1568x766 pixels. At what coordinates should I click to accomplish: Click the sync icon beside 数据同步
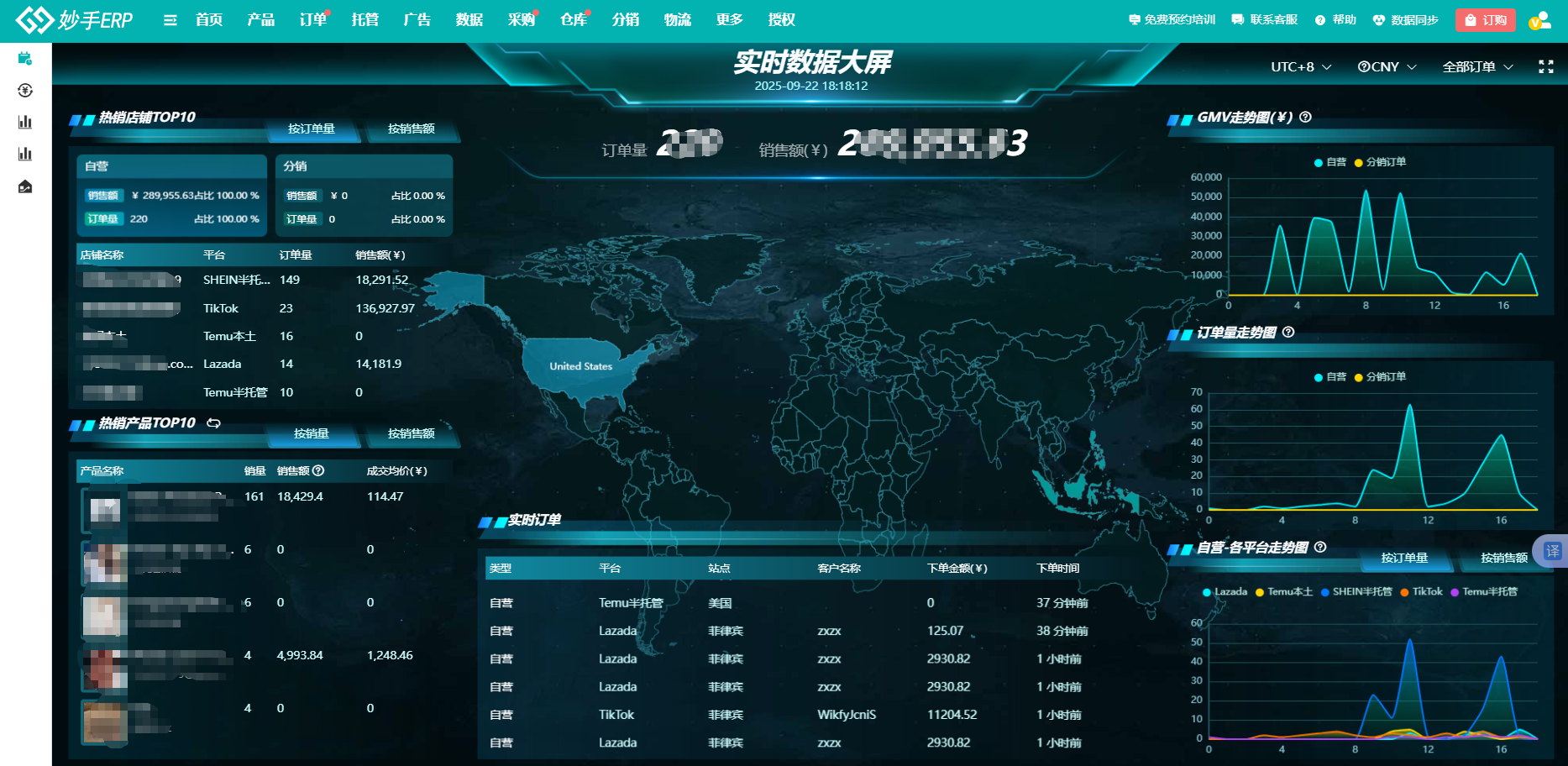click(1378, 20)
